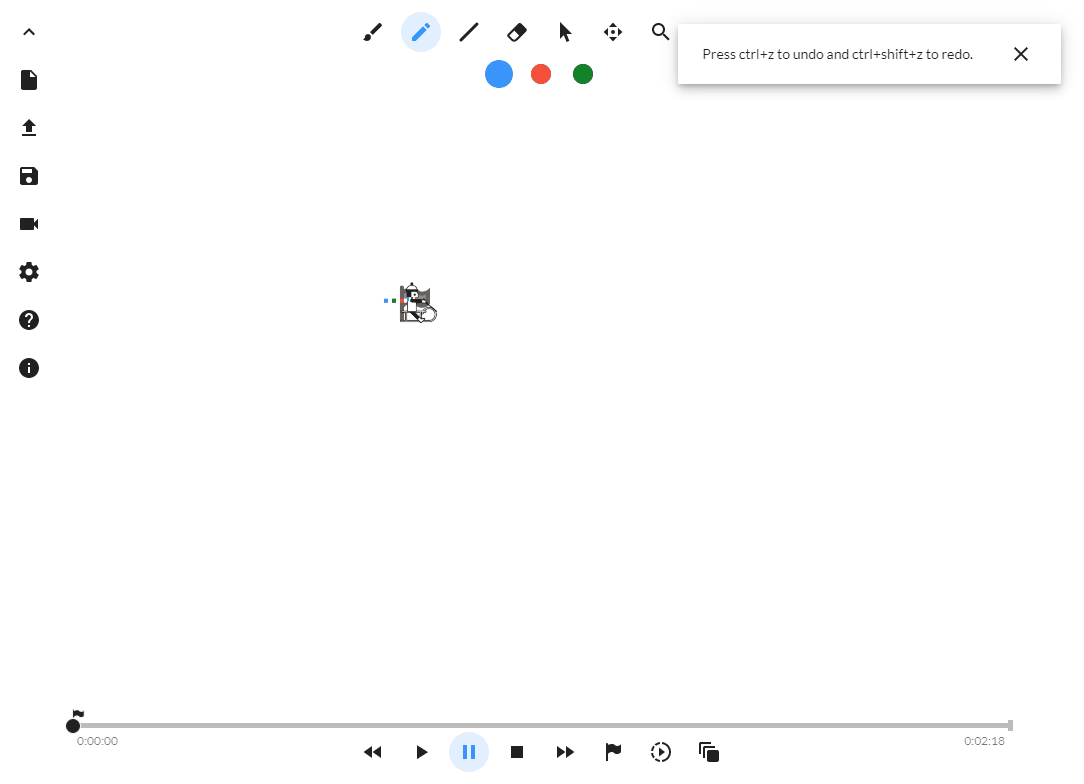Open the layers stack icon in playback bar

[709, 752]
